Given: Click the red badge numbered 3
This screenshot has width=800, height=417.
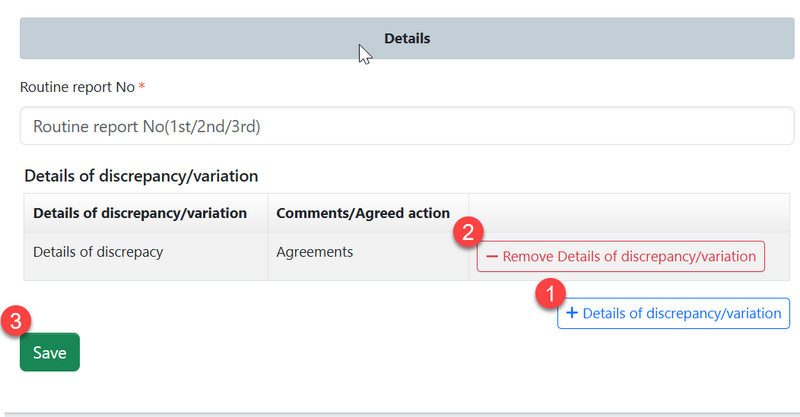Looking at the screenshot, I should click(17, 321).
